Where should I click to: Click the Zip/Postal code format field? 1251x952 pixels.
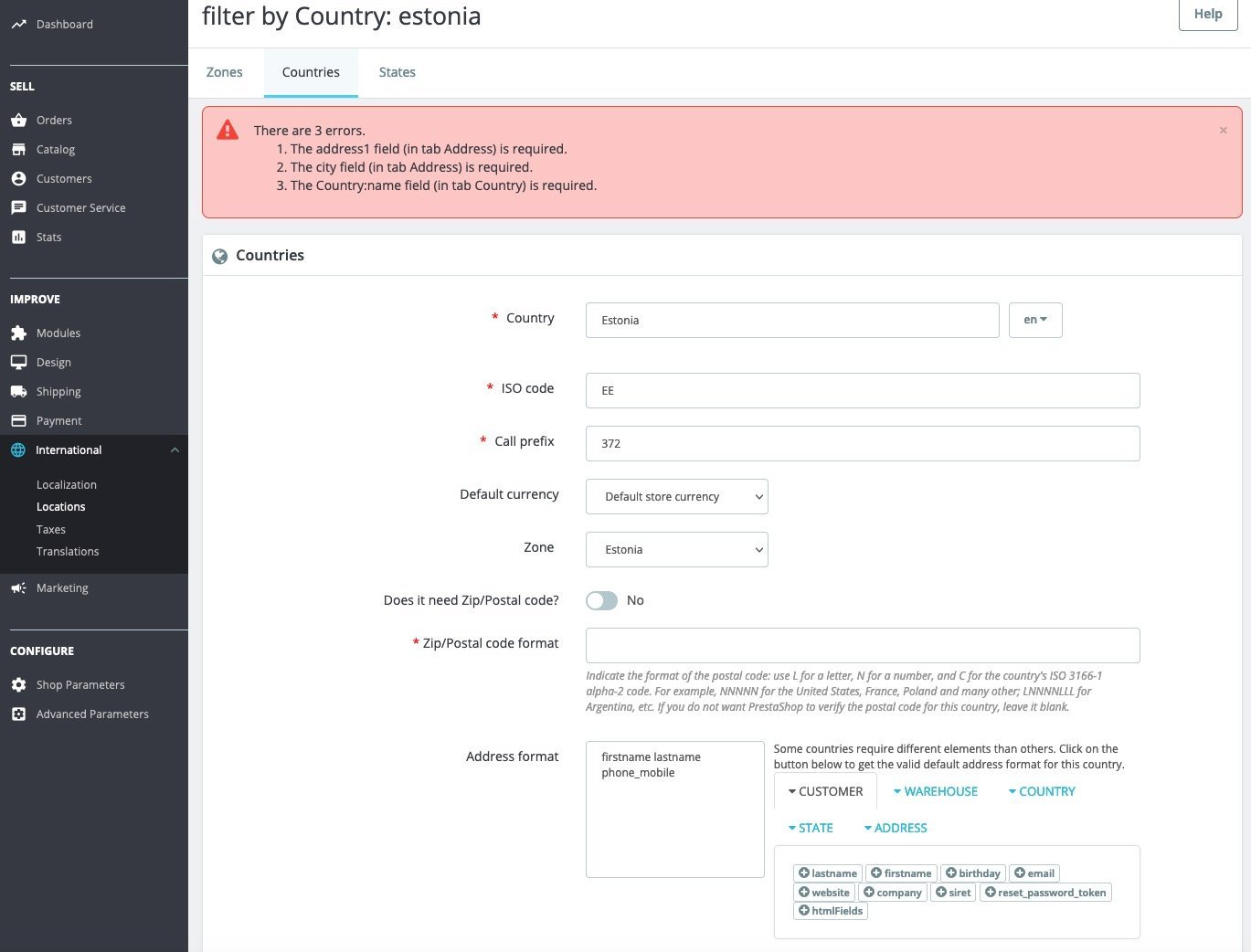pyautogui.click(x=863, y=646)
